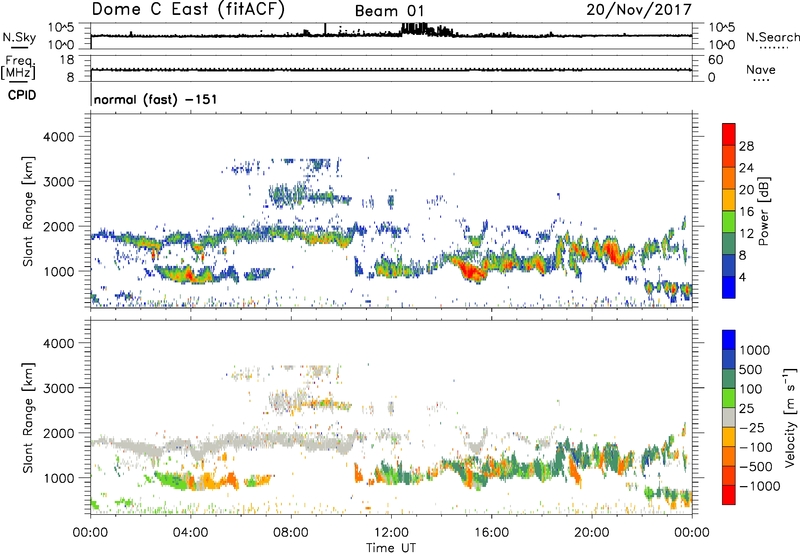
Task: Click the light green segment of power colorbar
Action: click(729, 221)
